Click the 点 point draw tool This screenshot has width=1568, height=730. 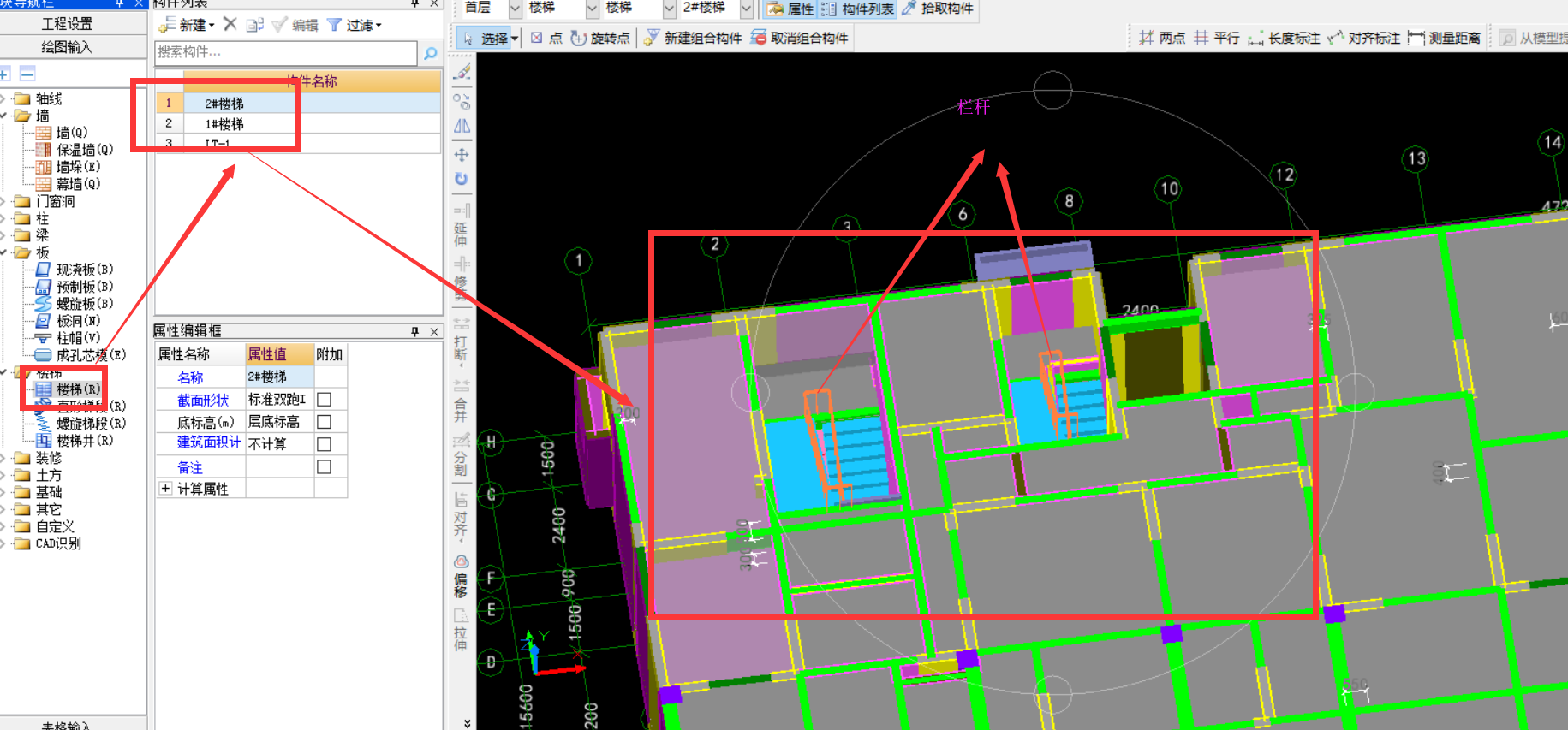point(546,39)
